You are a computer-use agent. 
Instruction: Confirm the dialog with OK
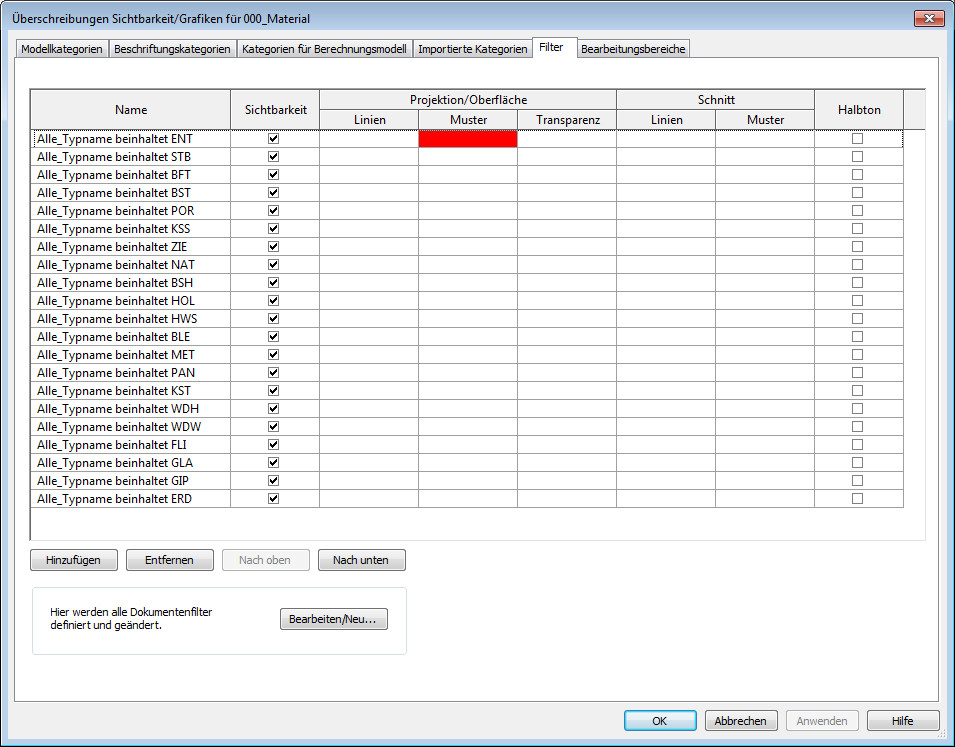click(659, 721)
